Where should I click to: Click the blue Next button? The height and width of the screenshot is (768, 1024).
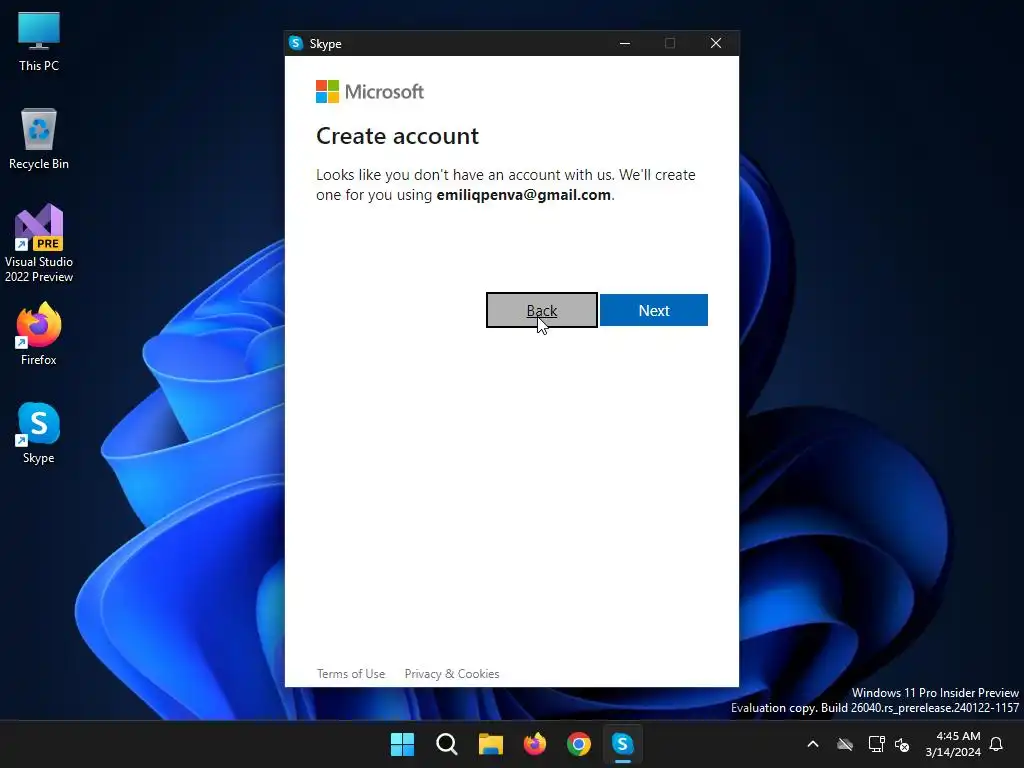pyautogui.click(x=654, y=310)
